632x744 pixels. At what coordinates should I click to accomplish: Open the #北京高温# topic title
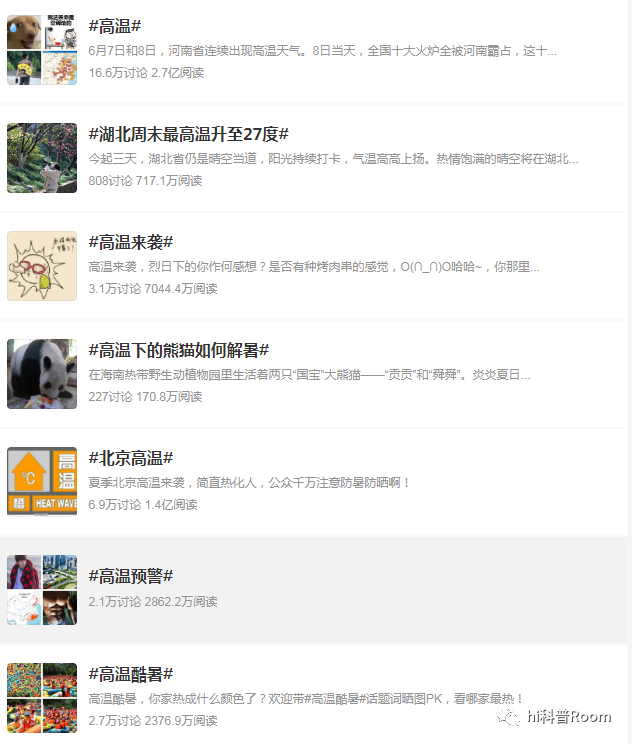tap(130, 458)
